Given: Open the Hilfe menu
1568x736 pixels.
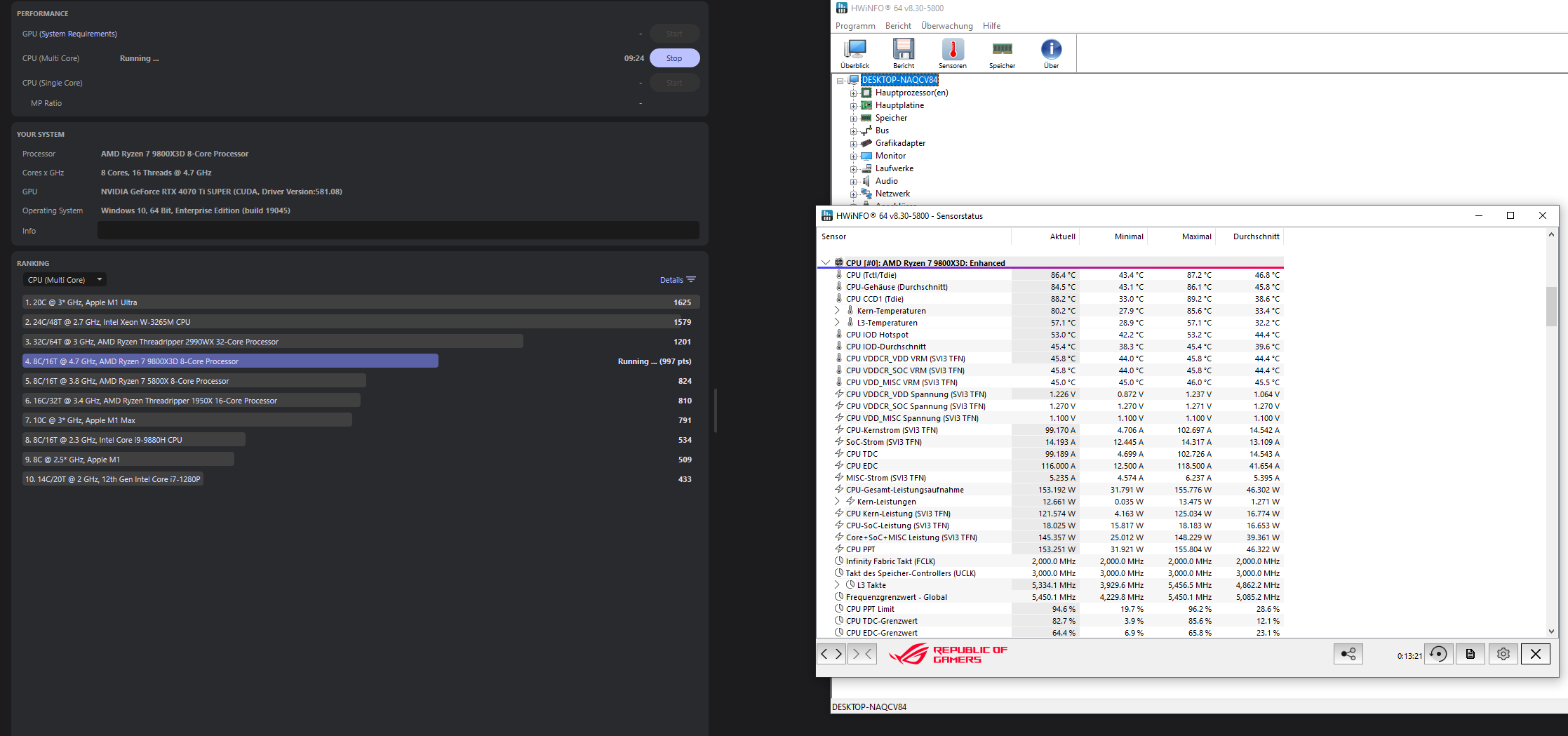Looking at the screenshot, I should click(x=992, y=26).
